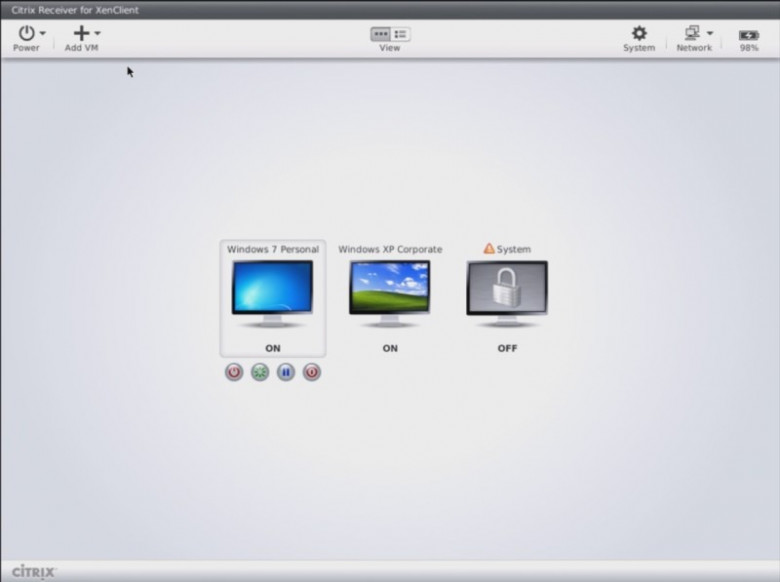Click ON status under Windows 7 Personal
Image resolution: width=780 pixels, height=582 pixels.
point(273,348)
